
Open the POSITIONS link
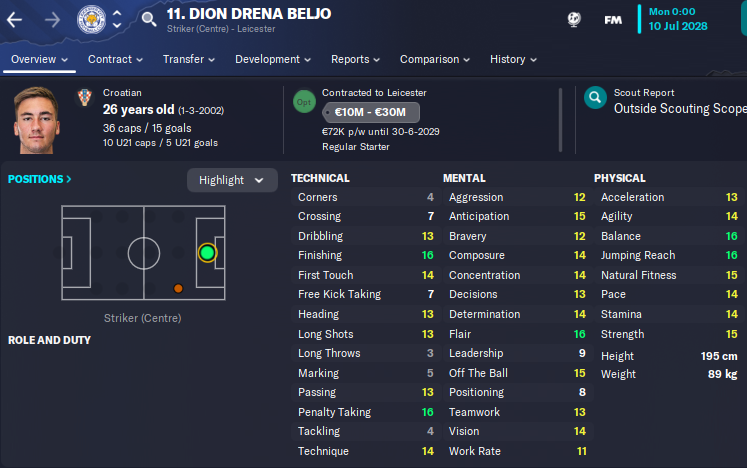pos(40,179)
